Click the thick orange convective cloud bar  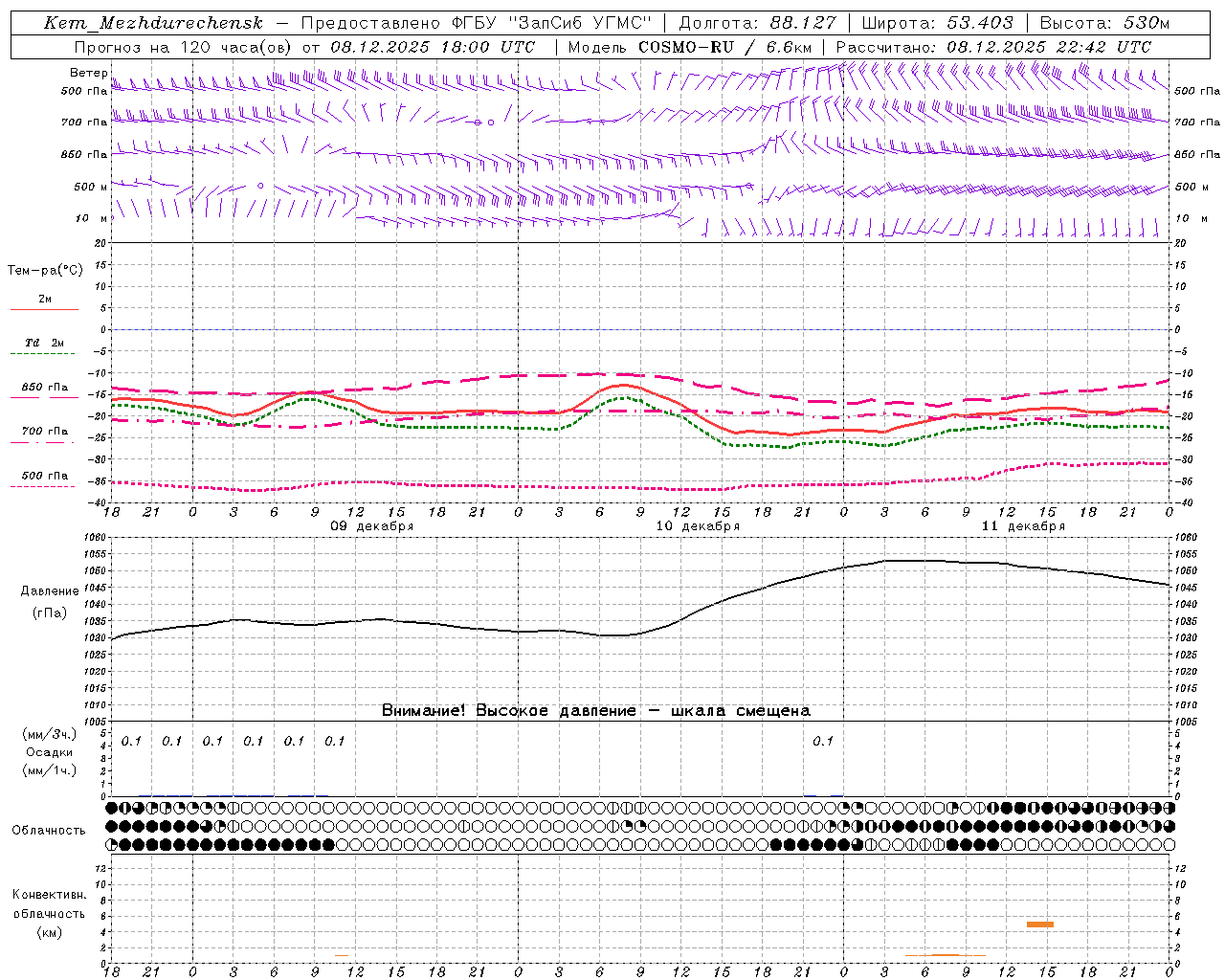coord(1040,924)
